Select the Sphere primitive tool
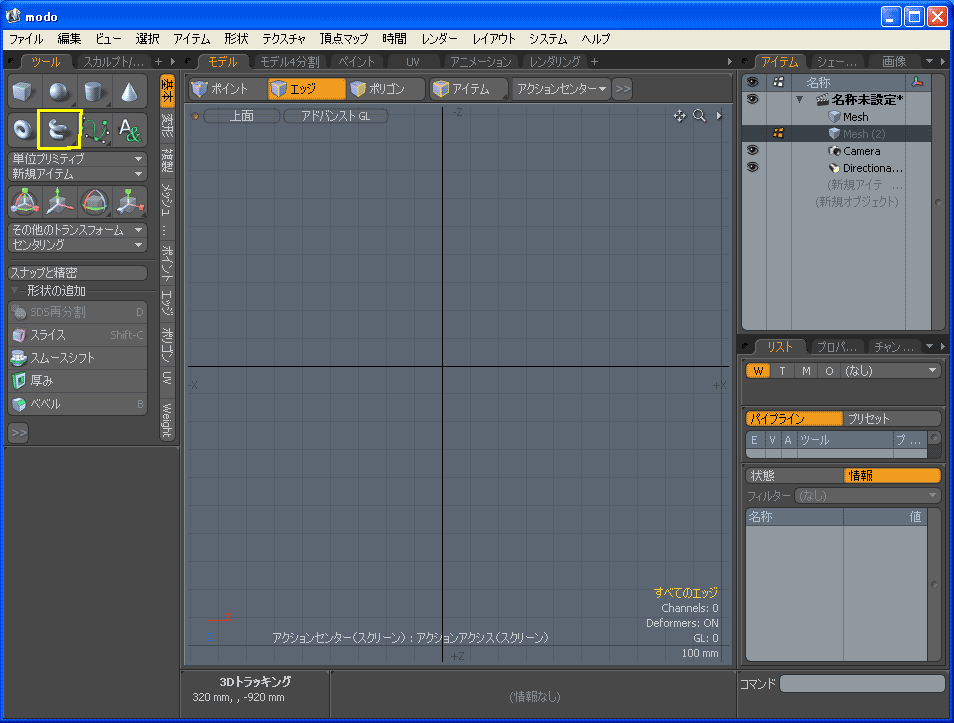Image resolution: width=954 pixels, height=723 pixels. click(x=59, y=93)
